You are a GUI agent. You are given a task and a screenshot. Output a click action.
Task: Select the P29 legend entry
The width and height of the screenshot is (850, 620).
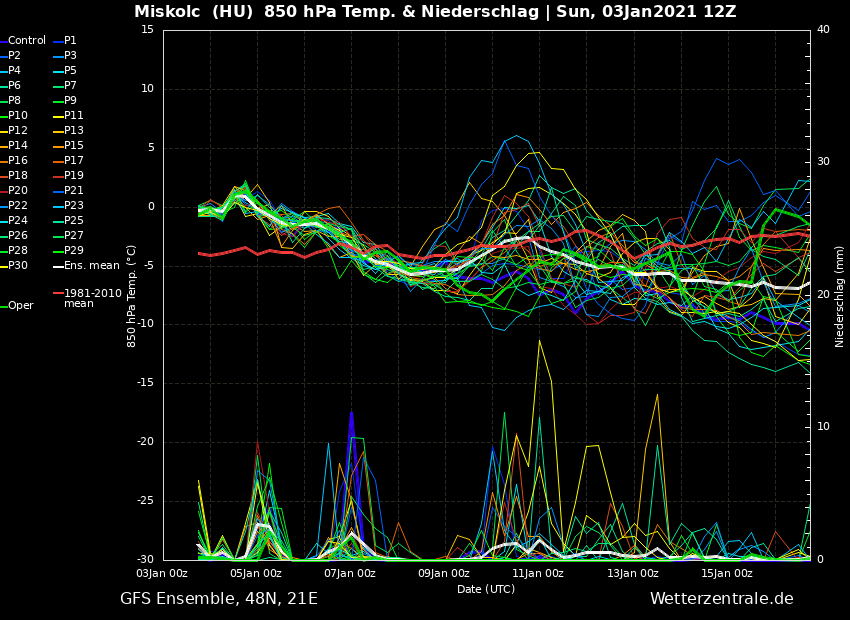pos(74,251)
